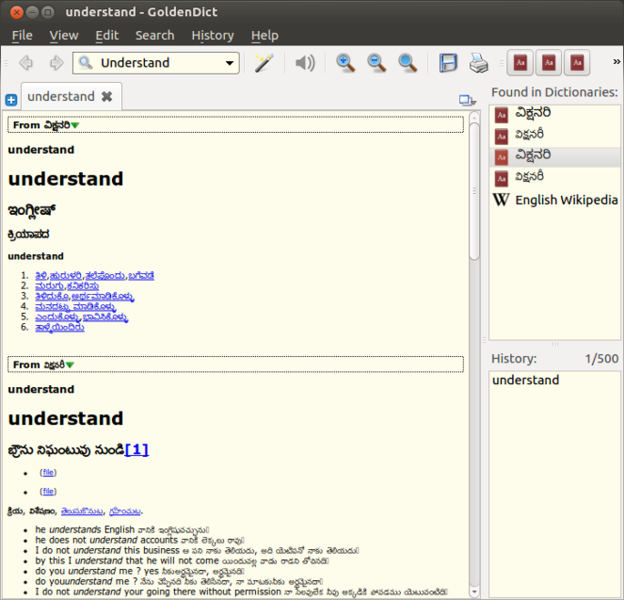Play pronunciation with the speaker icon
The image size is (624, 600).
click(x=305, y=63)
